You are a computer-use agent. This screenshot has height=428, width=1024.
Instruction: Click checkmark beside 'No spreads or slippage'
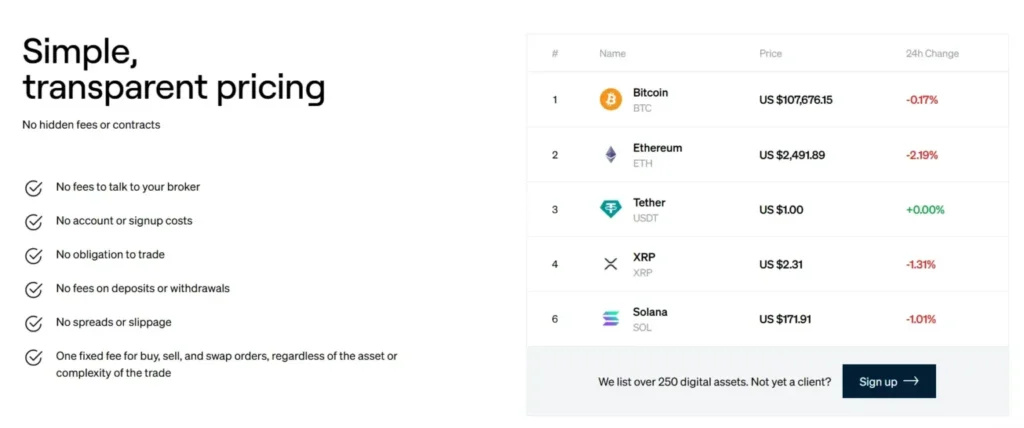[x=34, y=323]
